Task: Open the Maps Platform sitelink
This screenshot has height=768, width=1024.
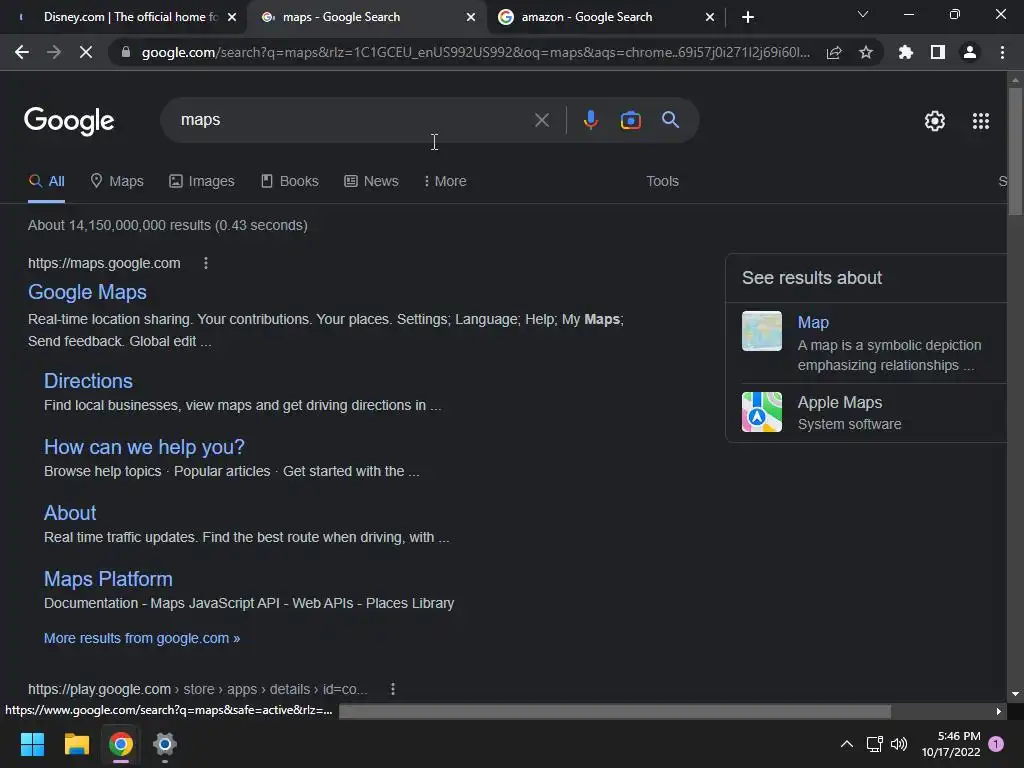Action: pyautogui.click(x=108, y=579)
